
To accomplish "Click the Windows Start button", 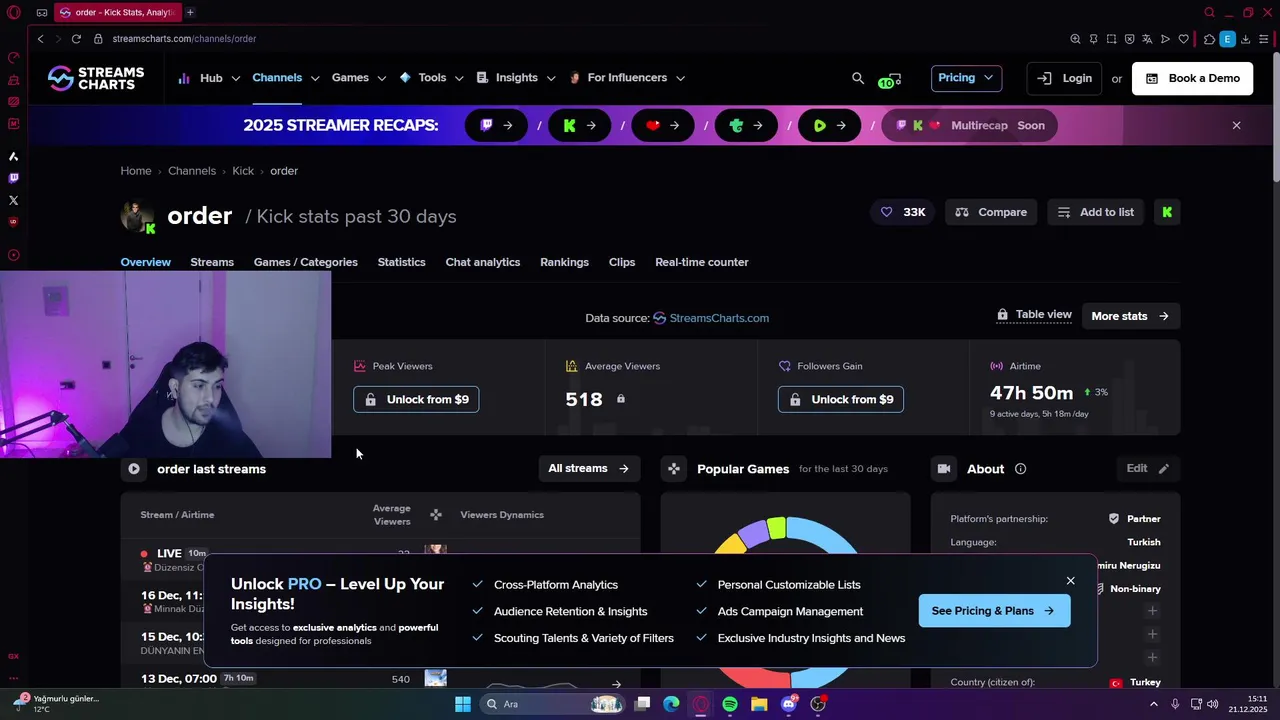I will point(463,704).
